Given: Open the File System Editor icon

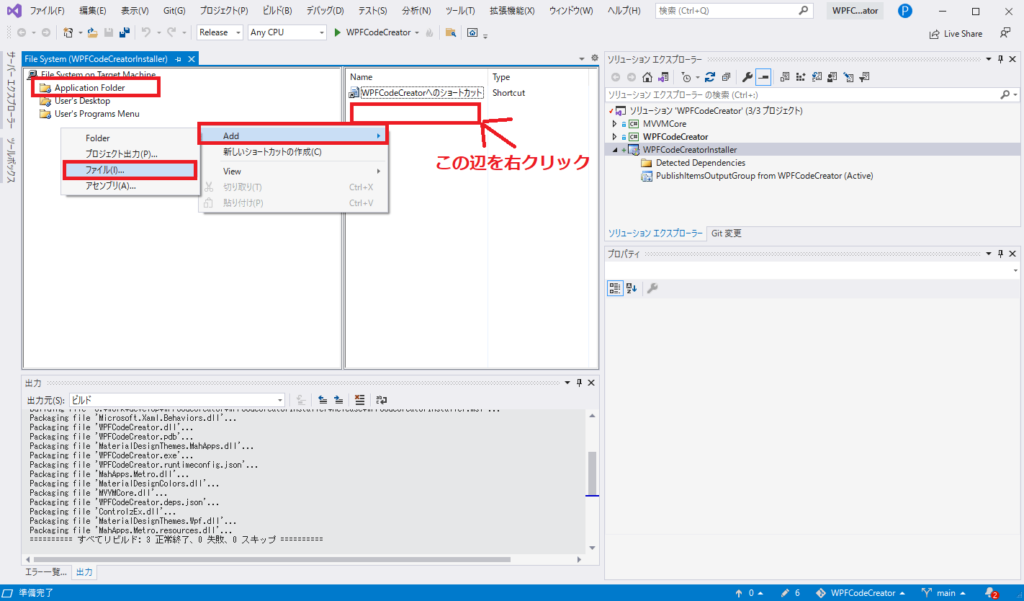Looking at the screenshot, I should point(785,77).
